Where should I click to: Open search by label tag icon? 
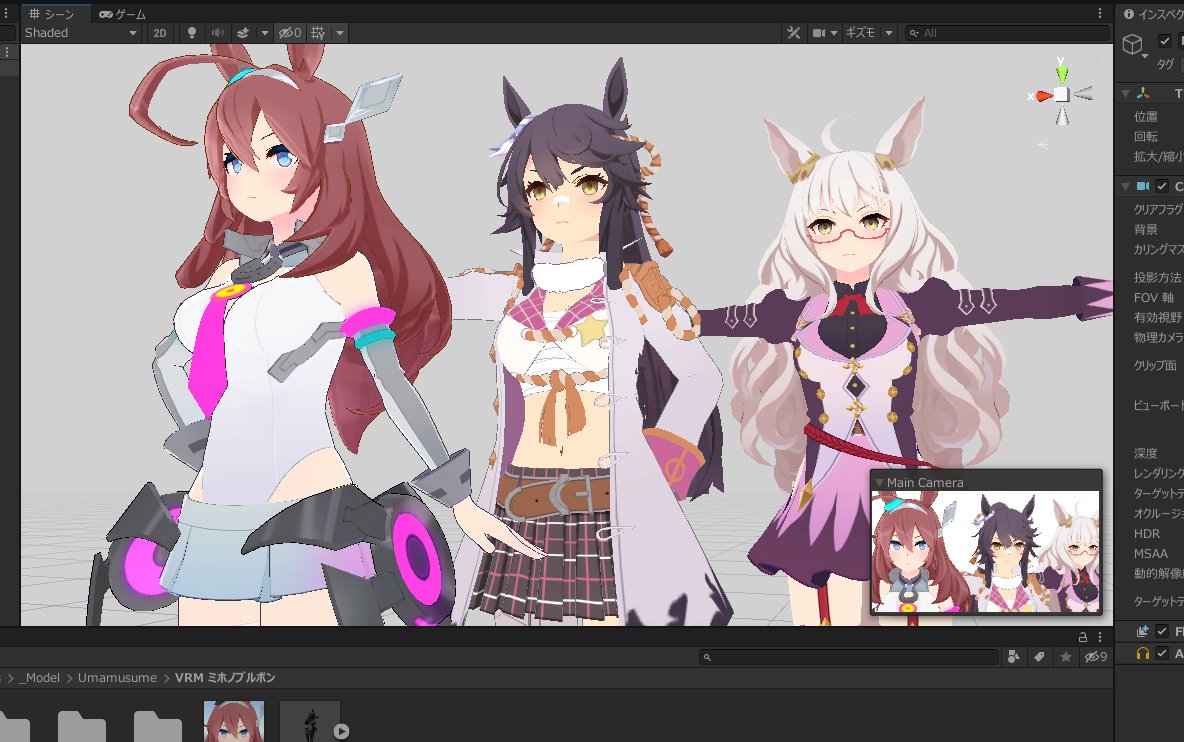pos(1039,657)
